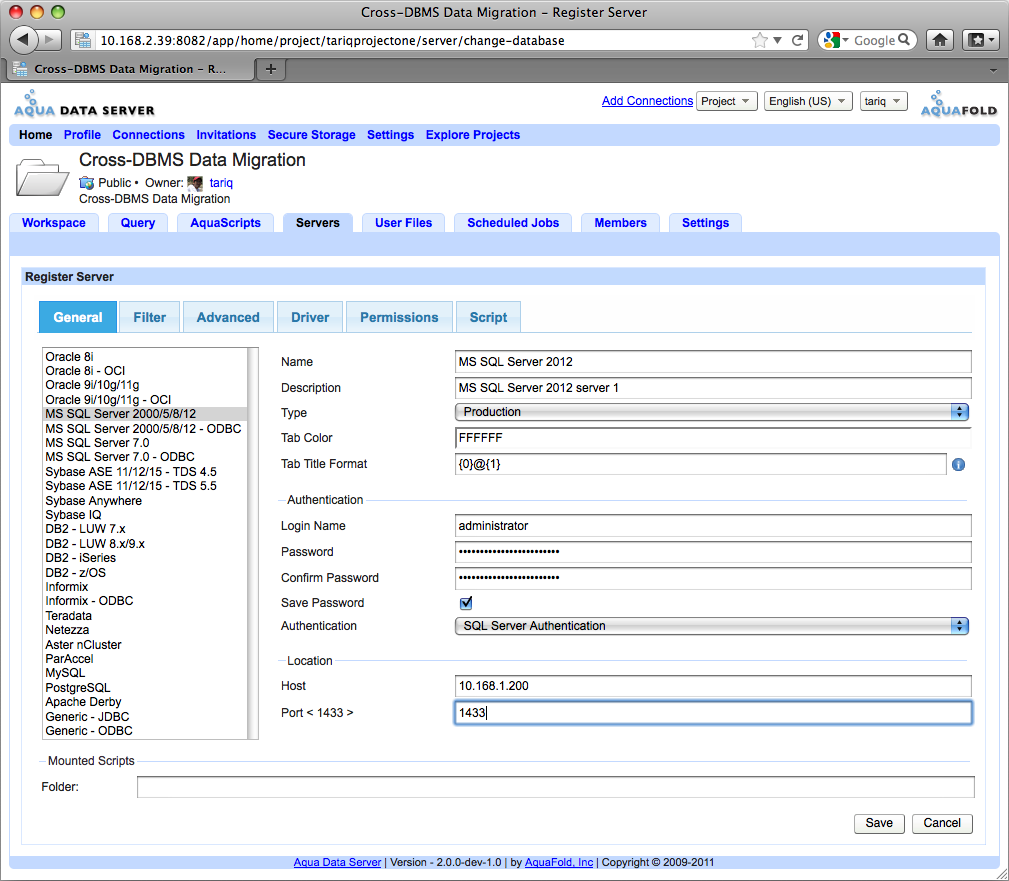Viewport: 1009px width, 881px height.
Task: Open a new browser tab with plus
Action: pyautogui.click(x=271, y=69)
